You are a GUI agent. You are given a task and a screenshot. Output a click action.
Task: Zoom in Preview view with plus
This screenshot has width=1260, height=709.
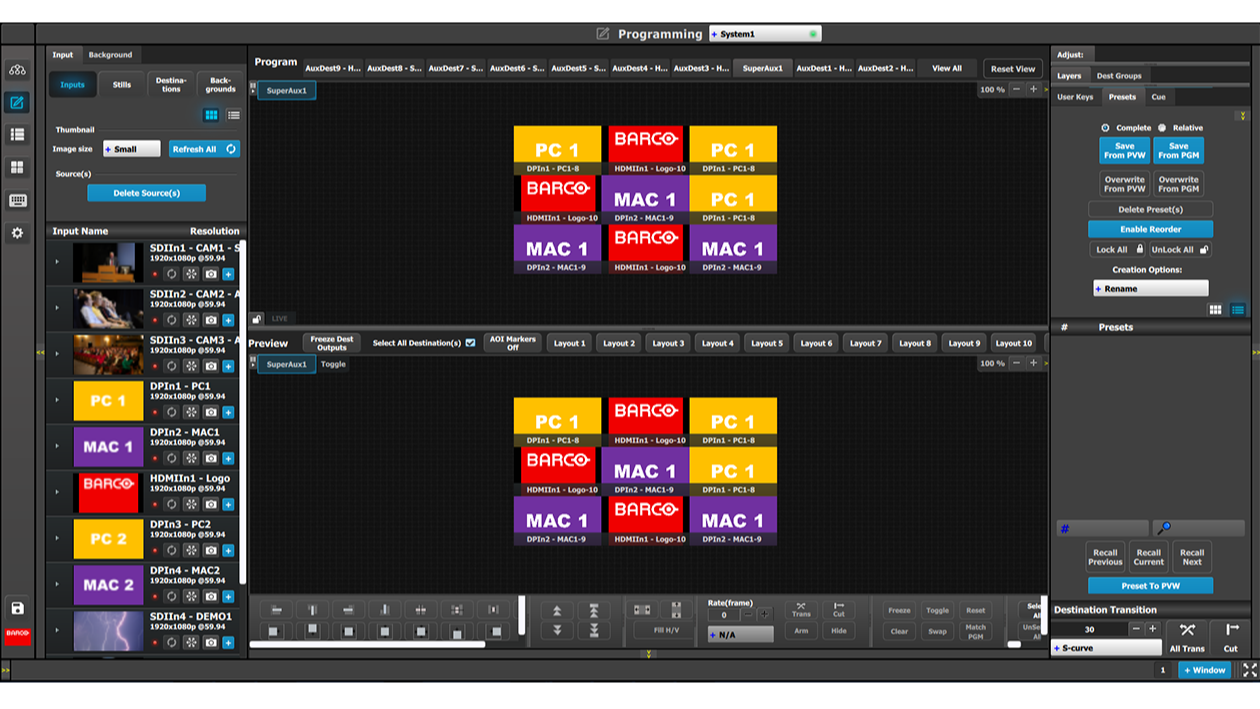1034,364
